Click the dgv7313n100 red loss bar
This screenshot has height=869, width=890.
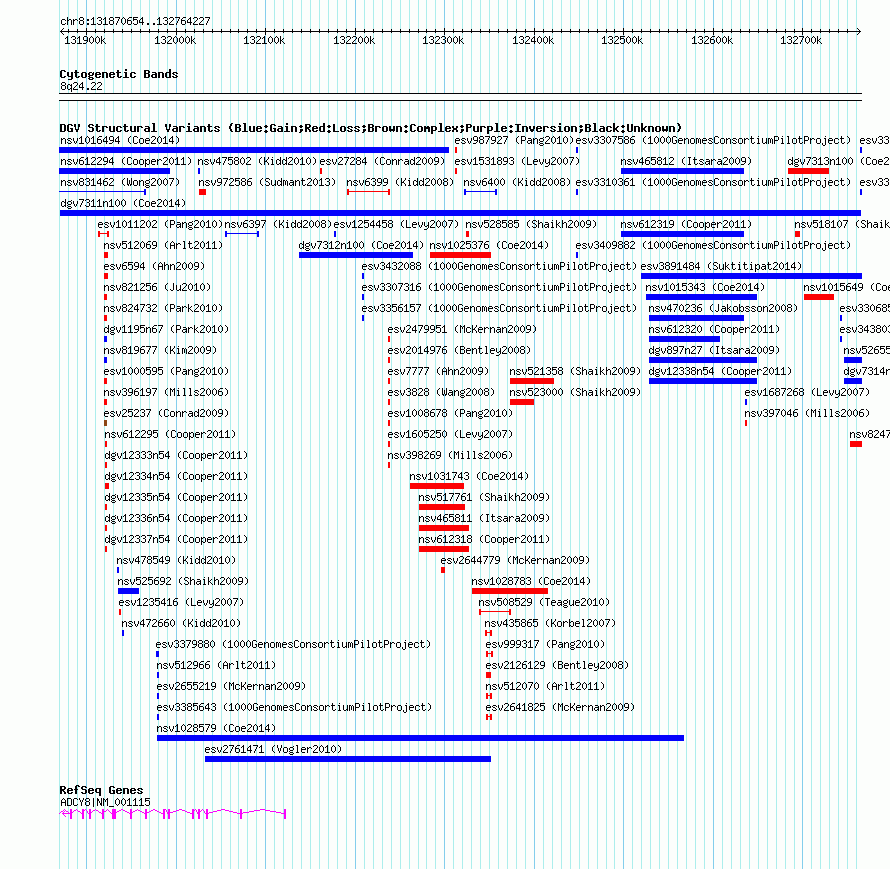pyautogui.click(x=809, y=171)
